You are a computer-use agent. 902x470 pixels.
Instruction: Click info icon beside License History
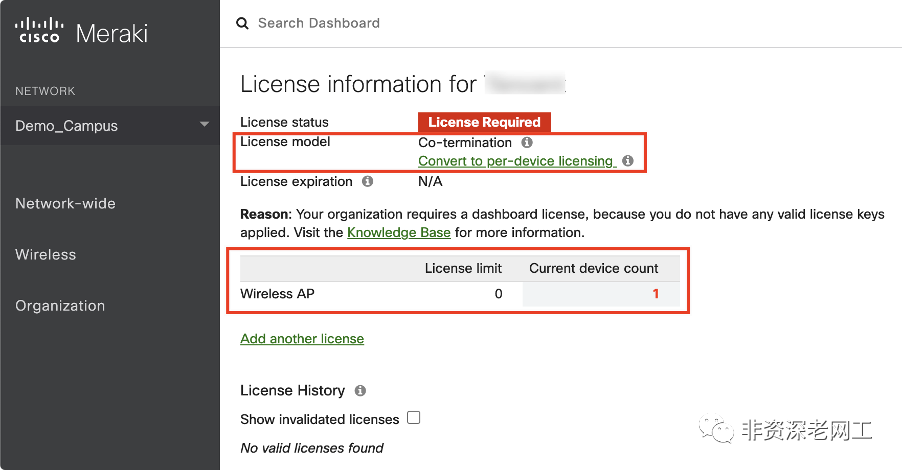coord(360,391)
